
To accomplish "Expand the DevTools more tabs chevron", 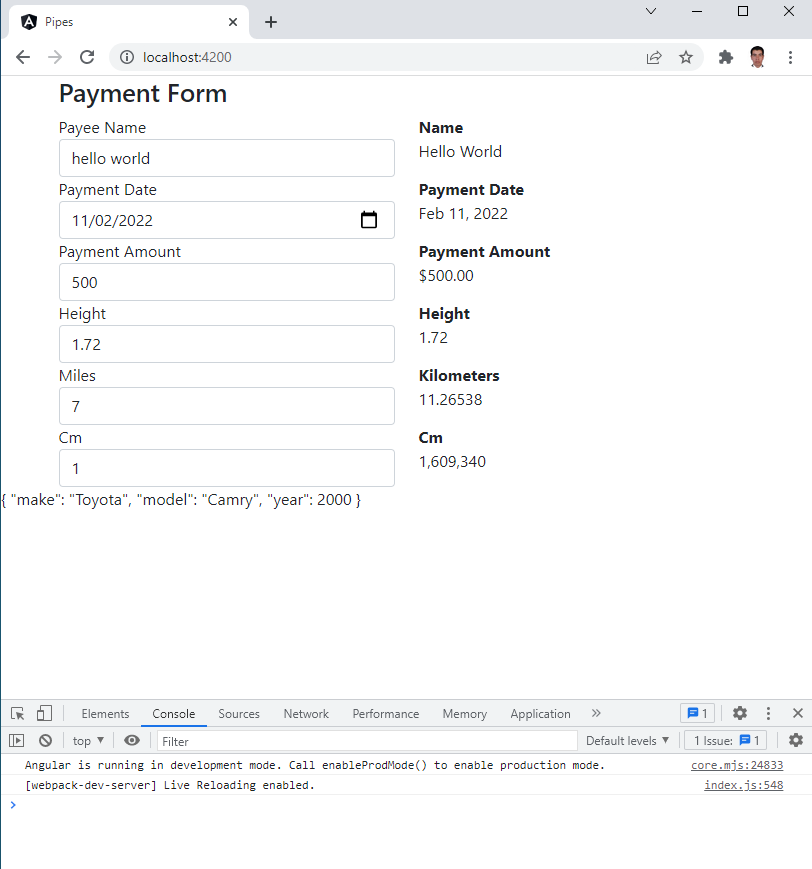I will pos(596,713).
